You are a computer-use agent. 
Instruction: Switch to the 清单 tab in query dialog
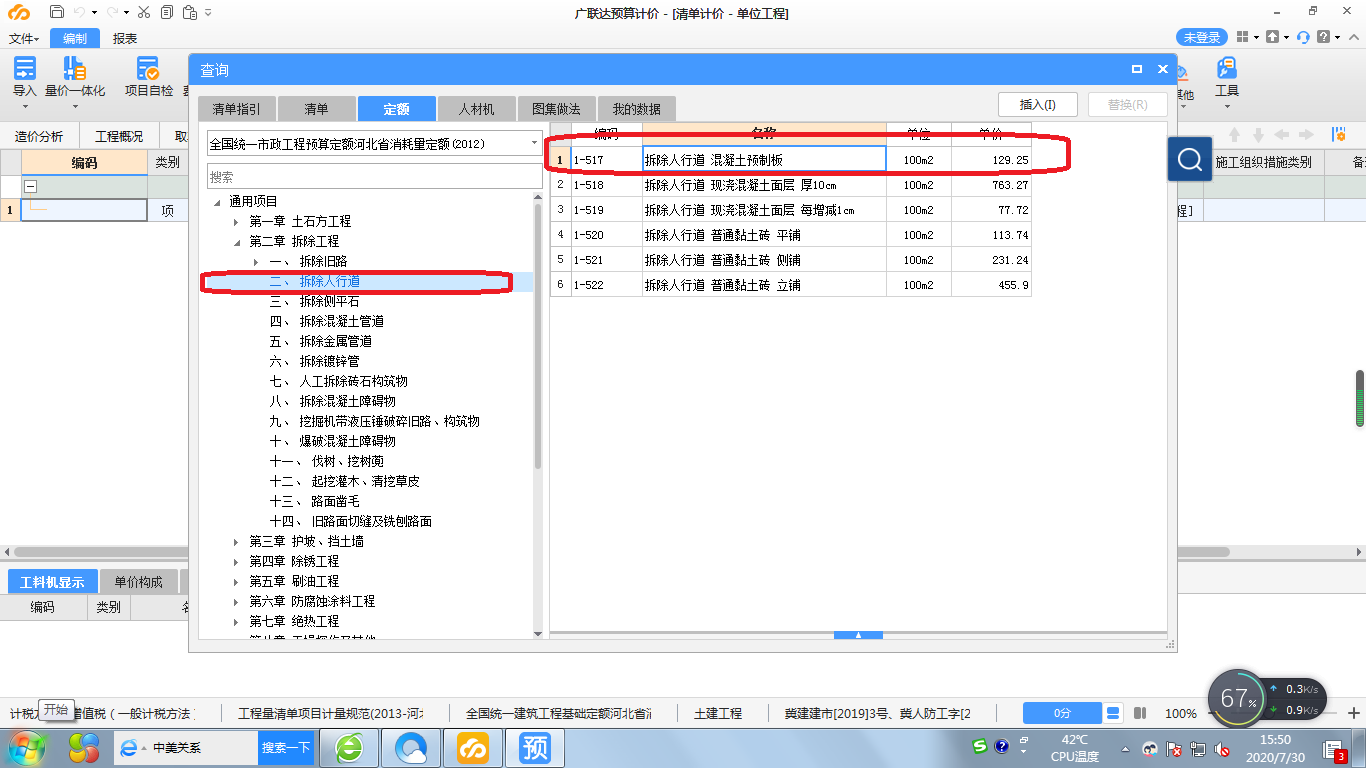pyautogui.click(x=316, y=109)
